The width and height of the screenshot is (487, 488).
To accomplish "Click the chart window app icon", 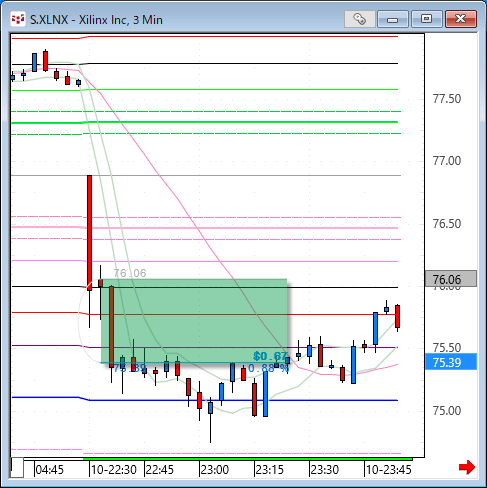I will pos(18,19).
